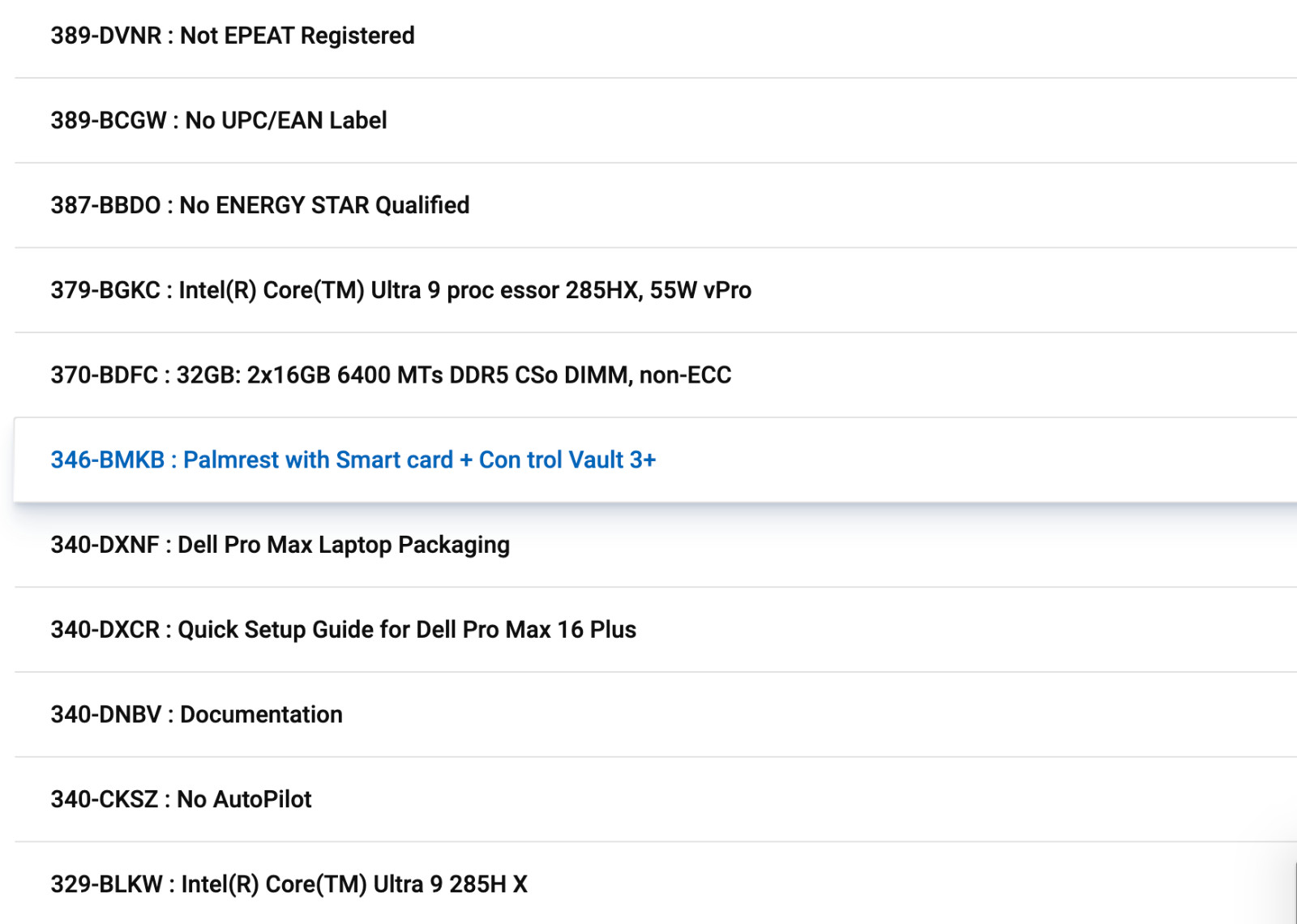
Task: Select the 340-CKSZ No AutoPilot row
Action: 656,799
